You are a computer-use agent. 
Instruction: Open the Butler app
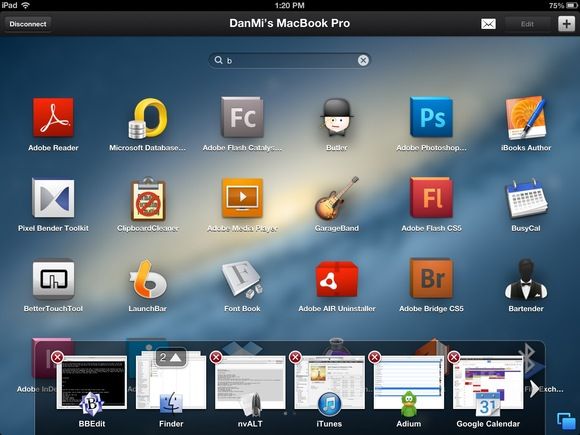point(337,118)
